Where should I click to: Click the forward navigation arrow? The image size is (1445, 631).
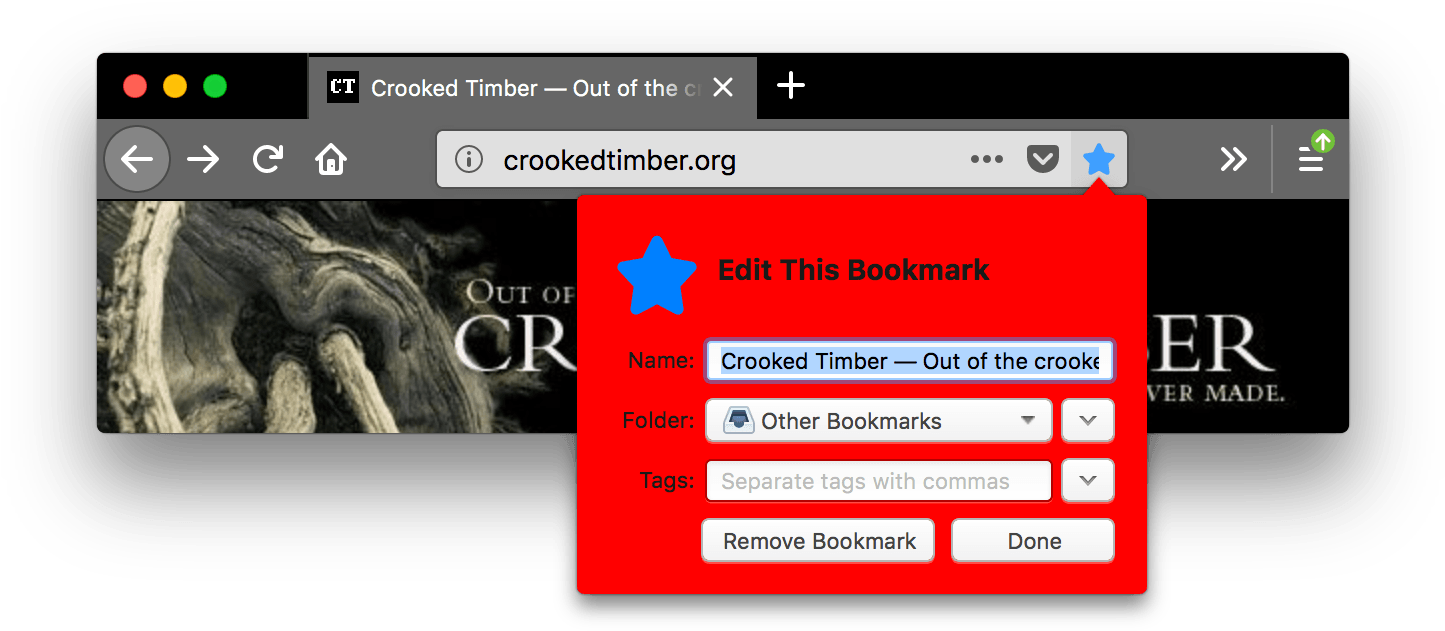pos(203,159)
